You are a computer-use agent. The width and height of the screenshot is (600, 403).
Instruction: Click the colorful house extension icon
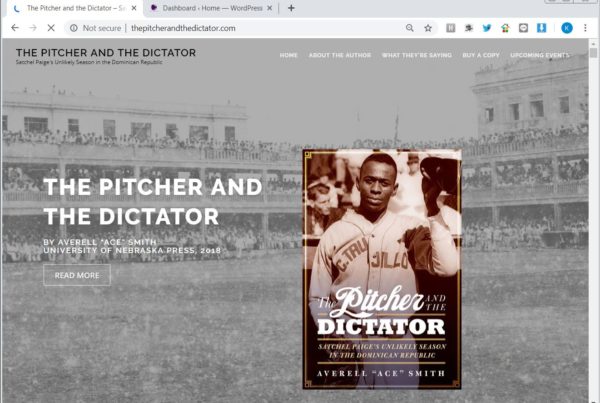[505, 28]
